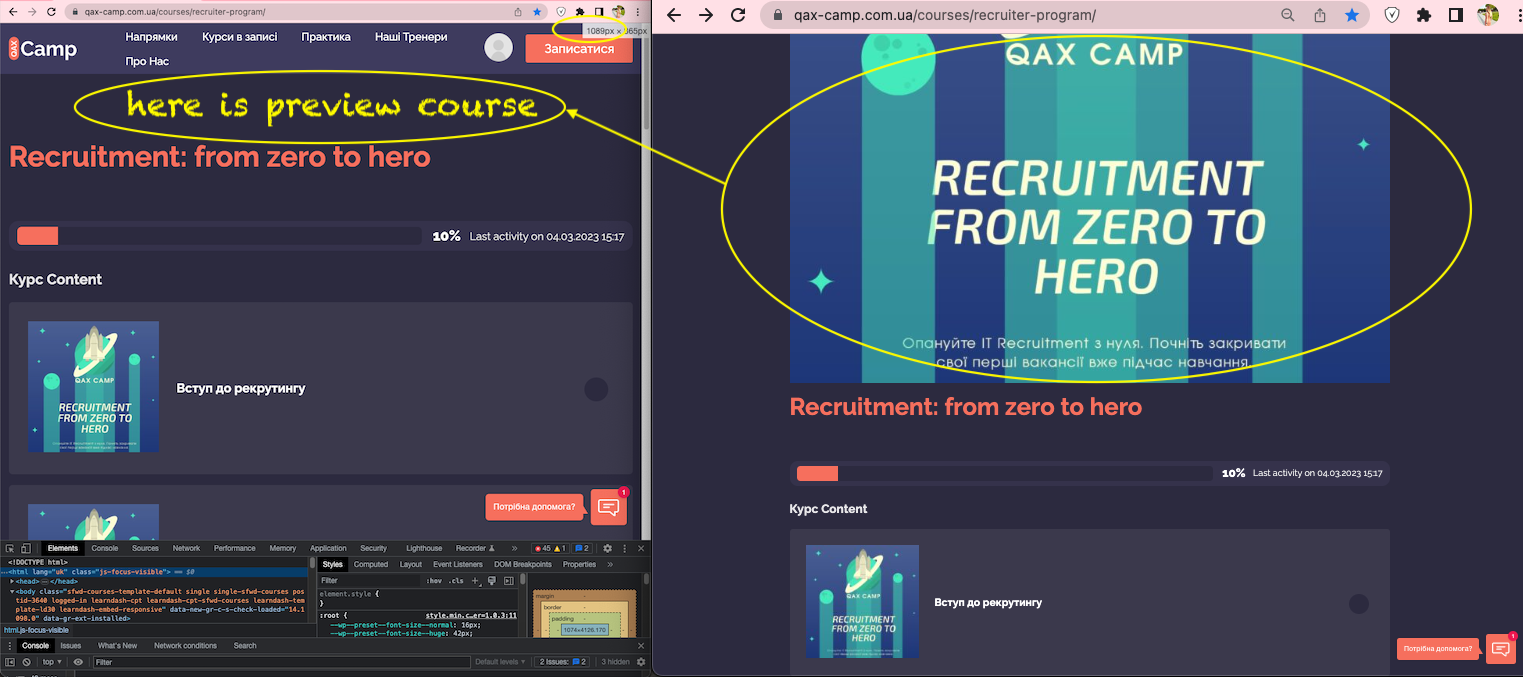Open the live expression eye icon in Console

(x=78, y=661)
